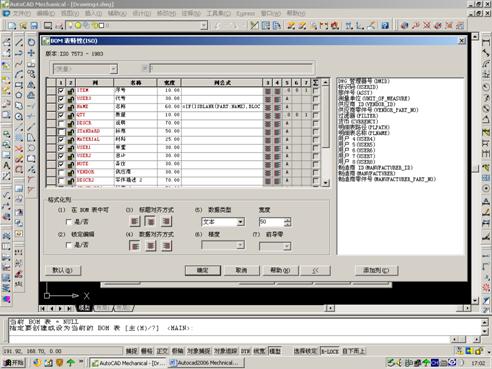Viewport: 492px width, 369px height.
Task: Check visibility checkbox for STANDARD row
Action: 61,132
